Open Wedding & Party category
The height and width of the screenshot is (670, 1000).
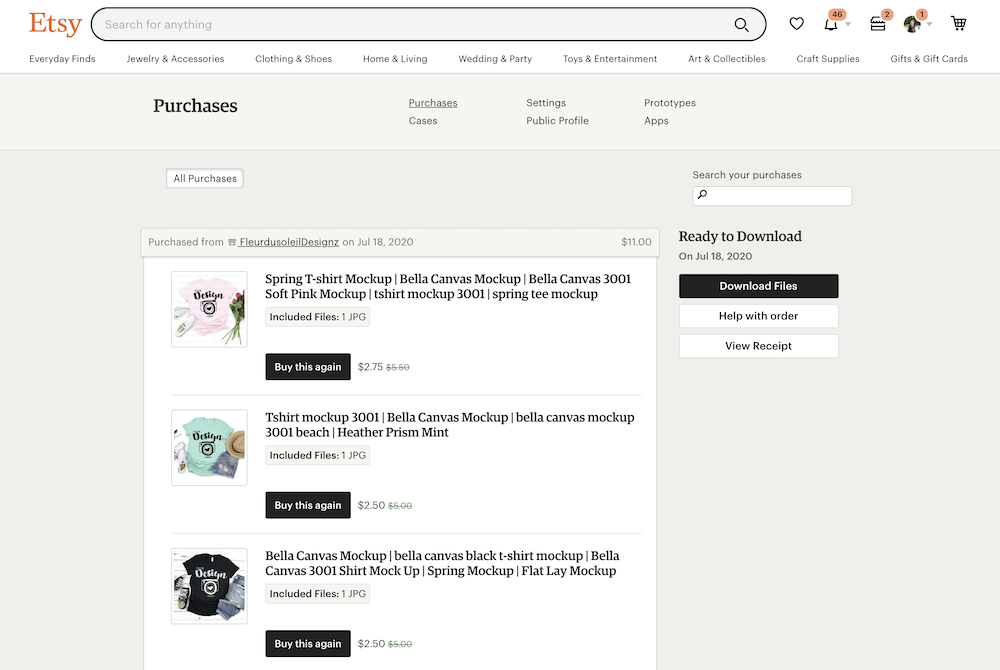495,59
